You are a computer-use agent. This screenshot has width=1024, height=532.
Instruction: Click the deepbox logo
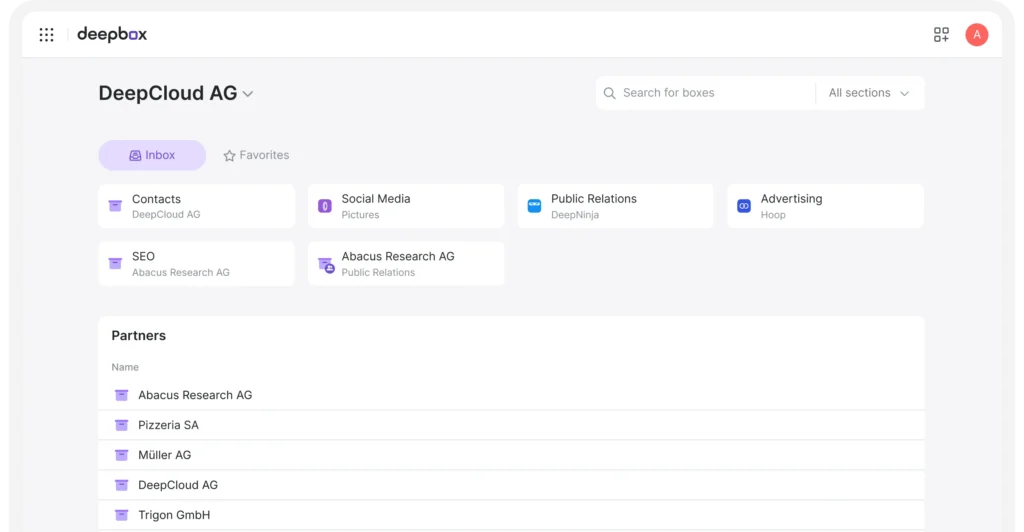point(112,35)
